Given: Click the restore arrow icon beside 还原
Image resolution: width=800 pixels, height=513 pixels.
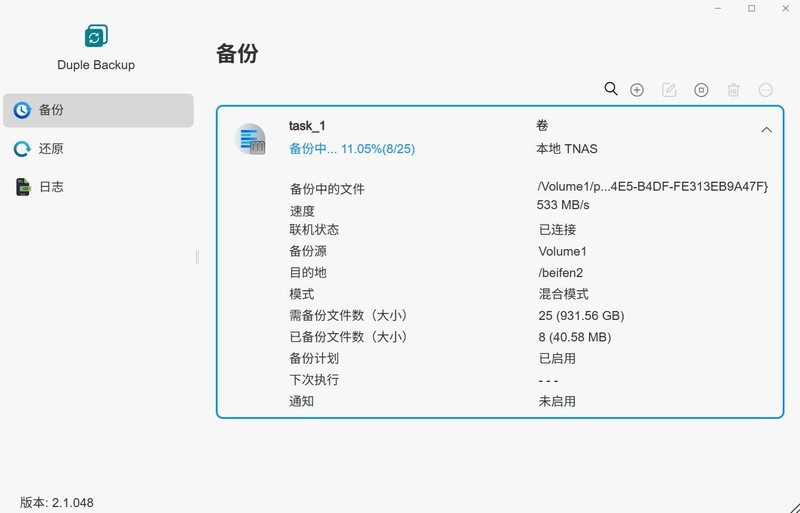Looking at the screenshot, I should (x=22, y=149).
